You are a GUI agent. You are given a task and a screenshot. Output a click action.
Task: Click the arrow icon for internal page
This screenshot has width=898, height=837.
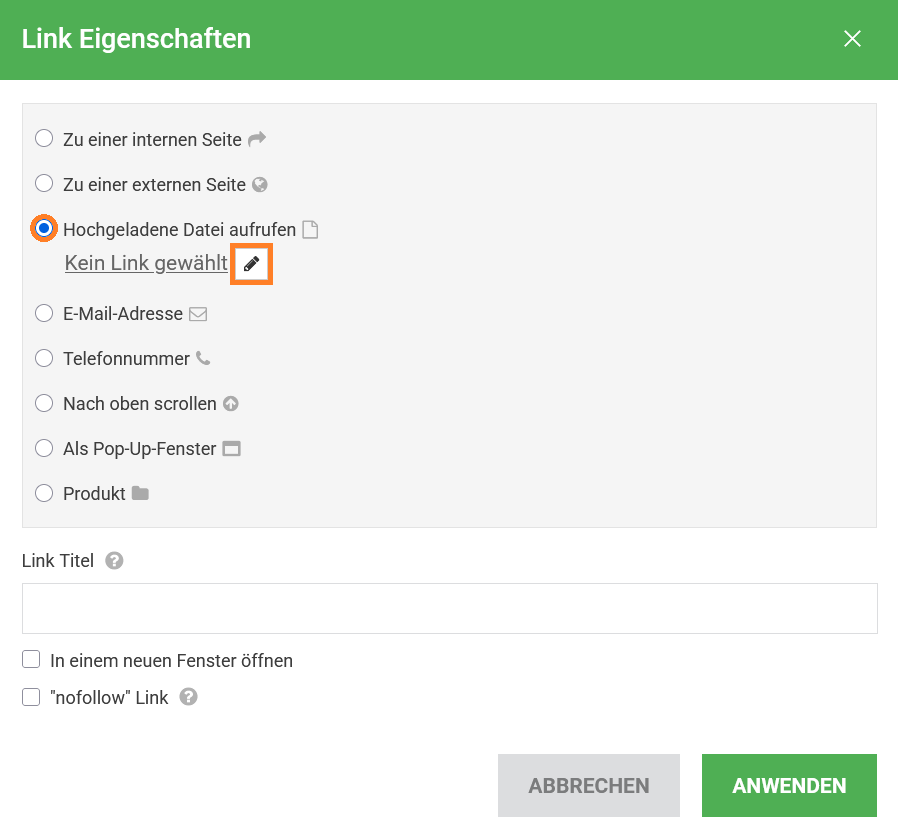pos(257,140)
